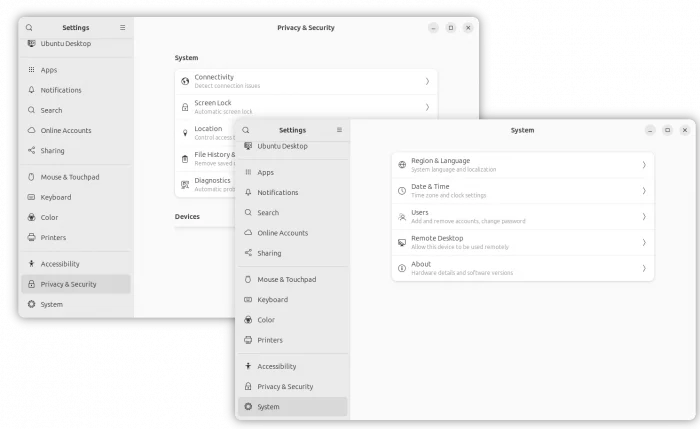The image size is (700, 429).
Task: Expand the Connectivity row chevron
Action: pyautogui.click(x=427, y=81)
